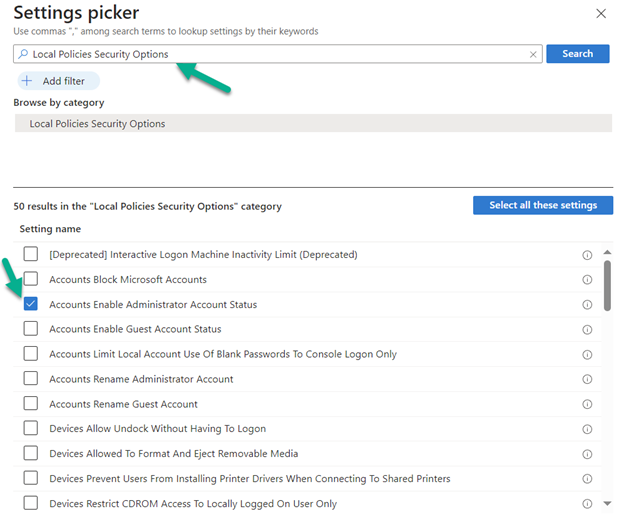This screenshot has width=624, height=529.
Task: Click the magnifier icon in search field
Action: pyautogui.click(x=23, y=54)
